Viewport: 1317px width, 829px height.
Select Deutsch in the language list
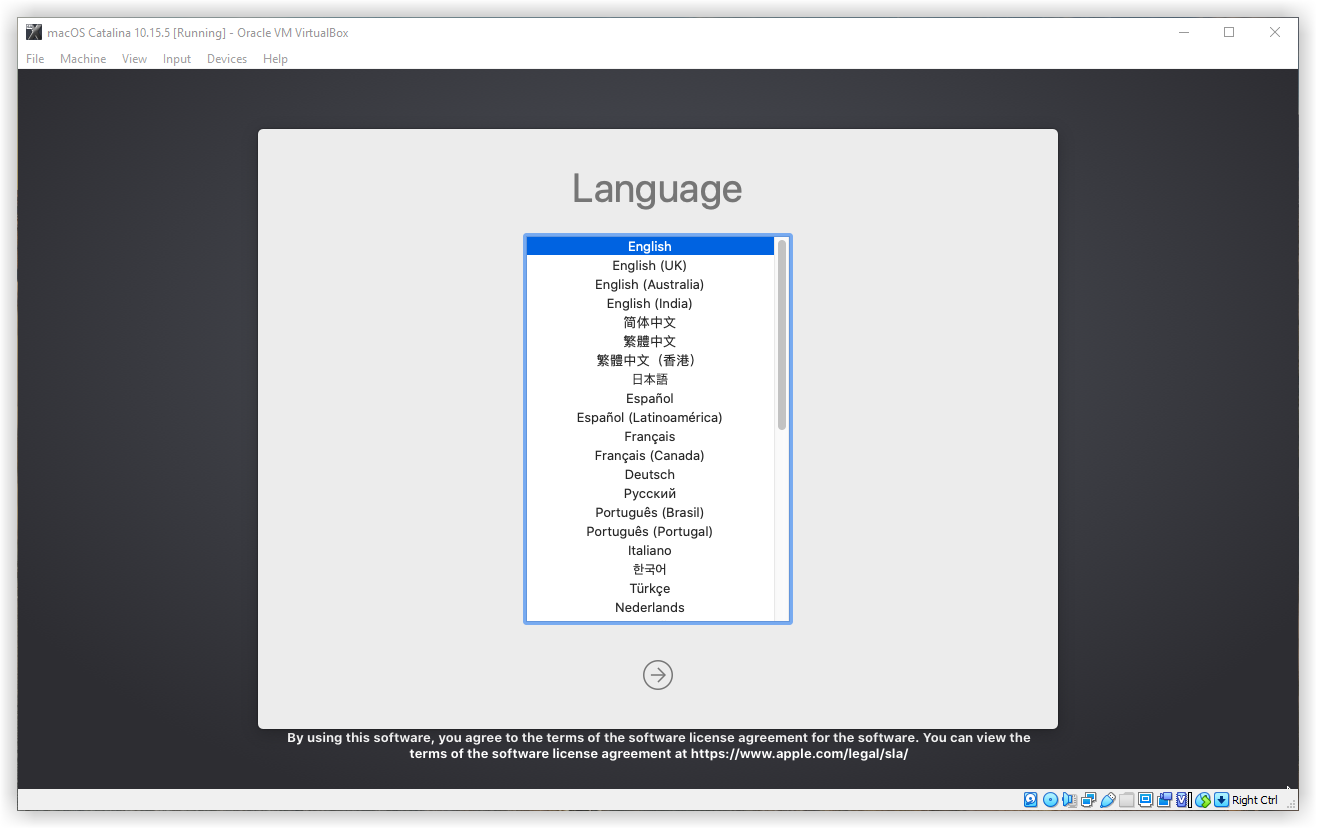pos(649,475)
